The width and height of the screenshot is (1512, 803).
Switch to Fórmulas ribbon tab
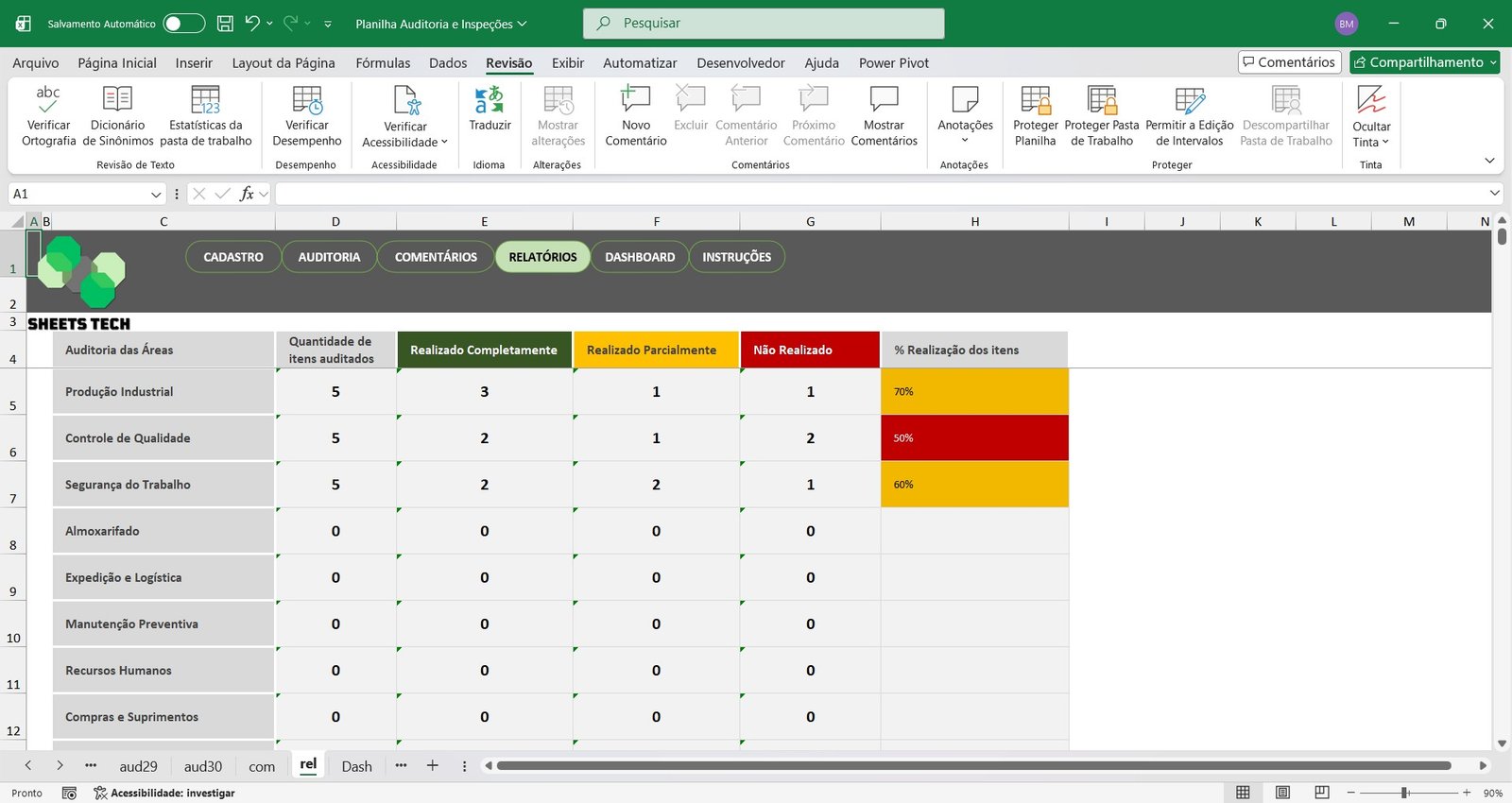pyautogui.click(x=383, y=62)
